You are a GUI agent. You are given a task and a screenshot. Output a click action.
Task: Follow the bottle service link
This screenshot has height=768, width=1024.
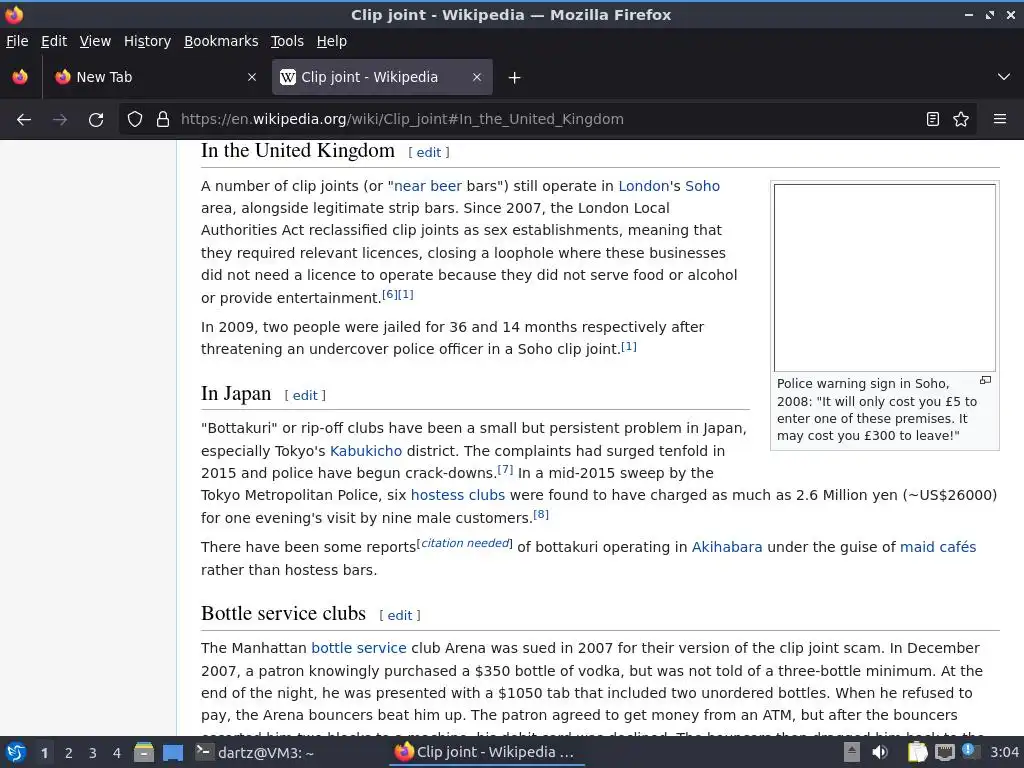(359, 648)
